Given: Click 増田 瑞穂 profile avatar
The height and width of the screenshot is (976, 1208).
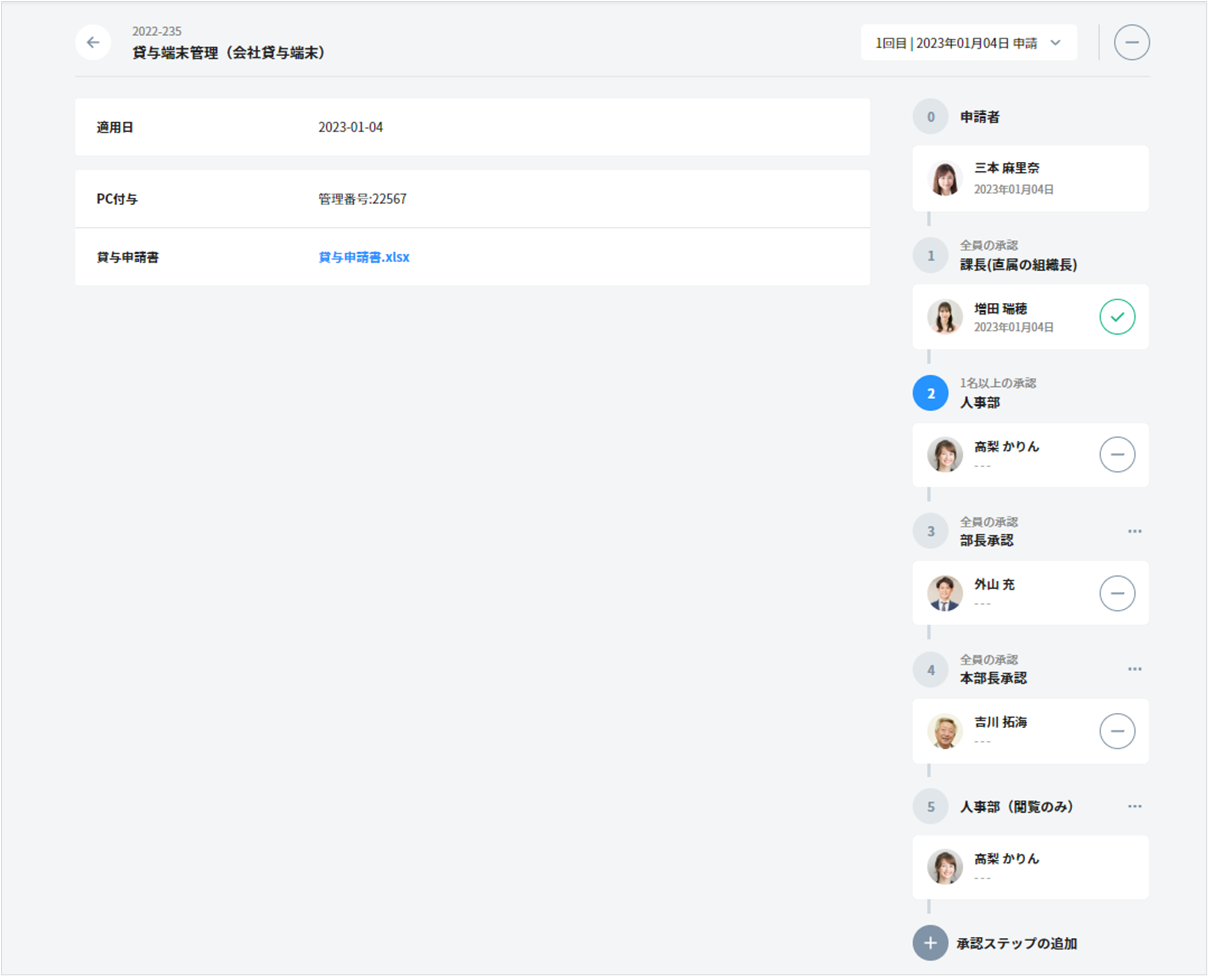Looking at the screenshot, I should tap(944, 317).
